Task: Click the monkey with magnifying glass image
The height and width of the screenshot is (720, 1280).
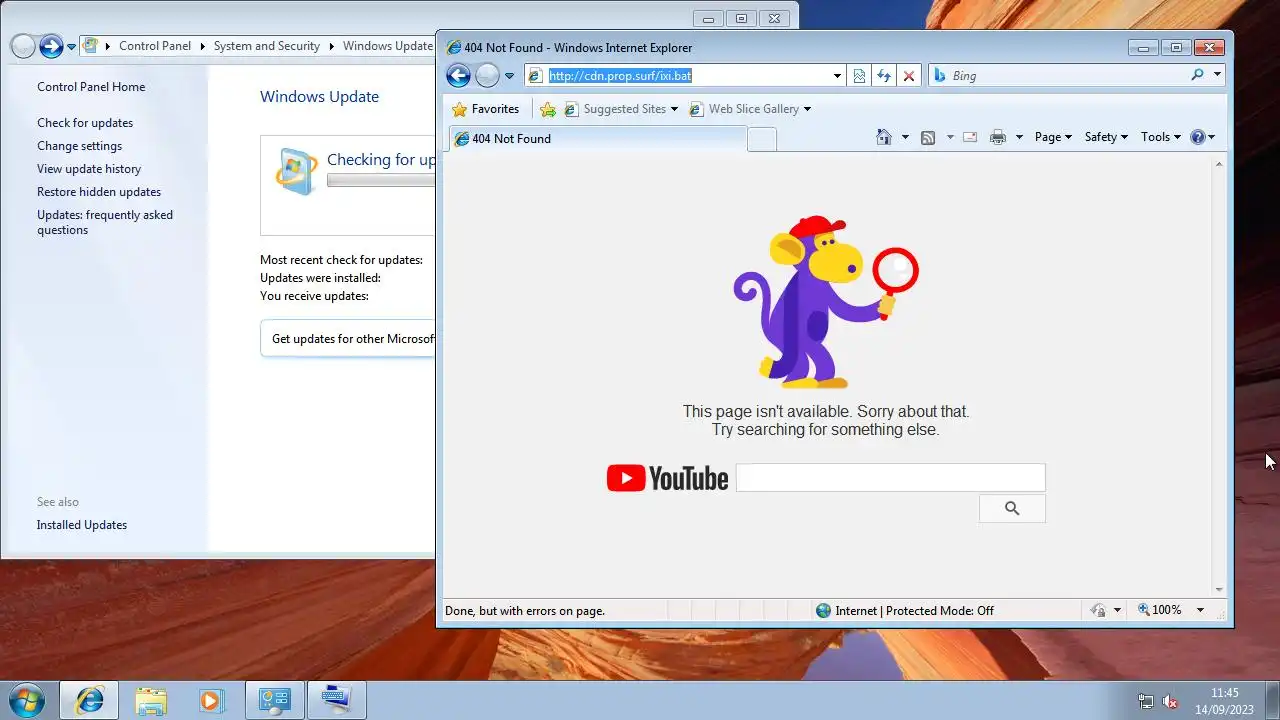Action: 825,302
